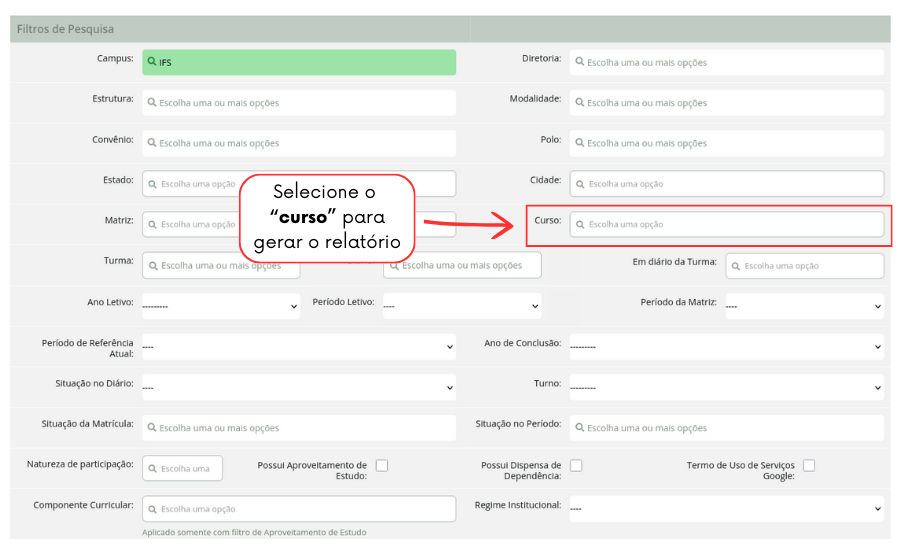Click the search icon in Campus field
The width and height of the screenshot is (900, 550).
click(152, 62)
